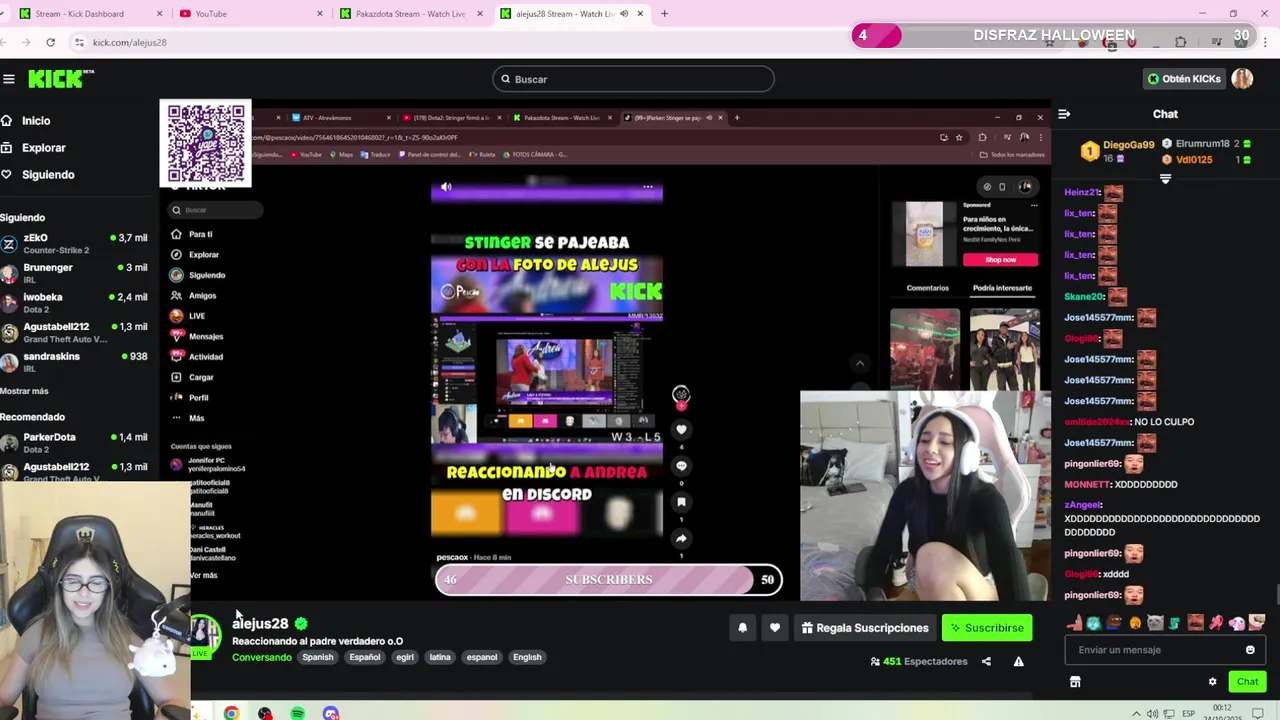Viewport: 1280px width, 720px height.
Task: Open the chat shop icon below message box
Action: point(1075,682)
